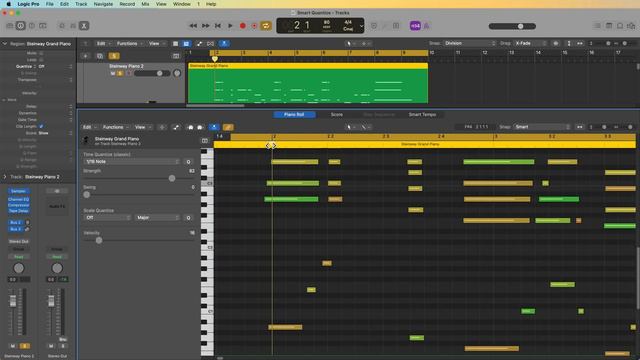This screenshot has width=640, height=360.
Task: Start playback with the Play button
Action: [x=230, y=26]
